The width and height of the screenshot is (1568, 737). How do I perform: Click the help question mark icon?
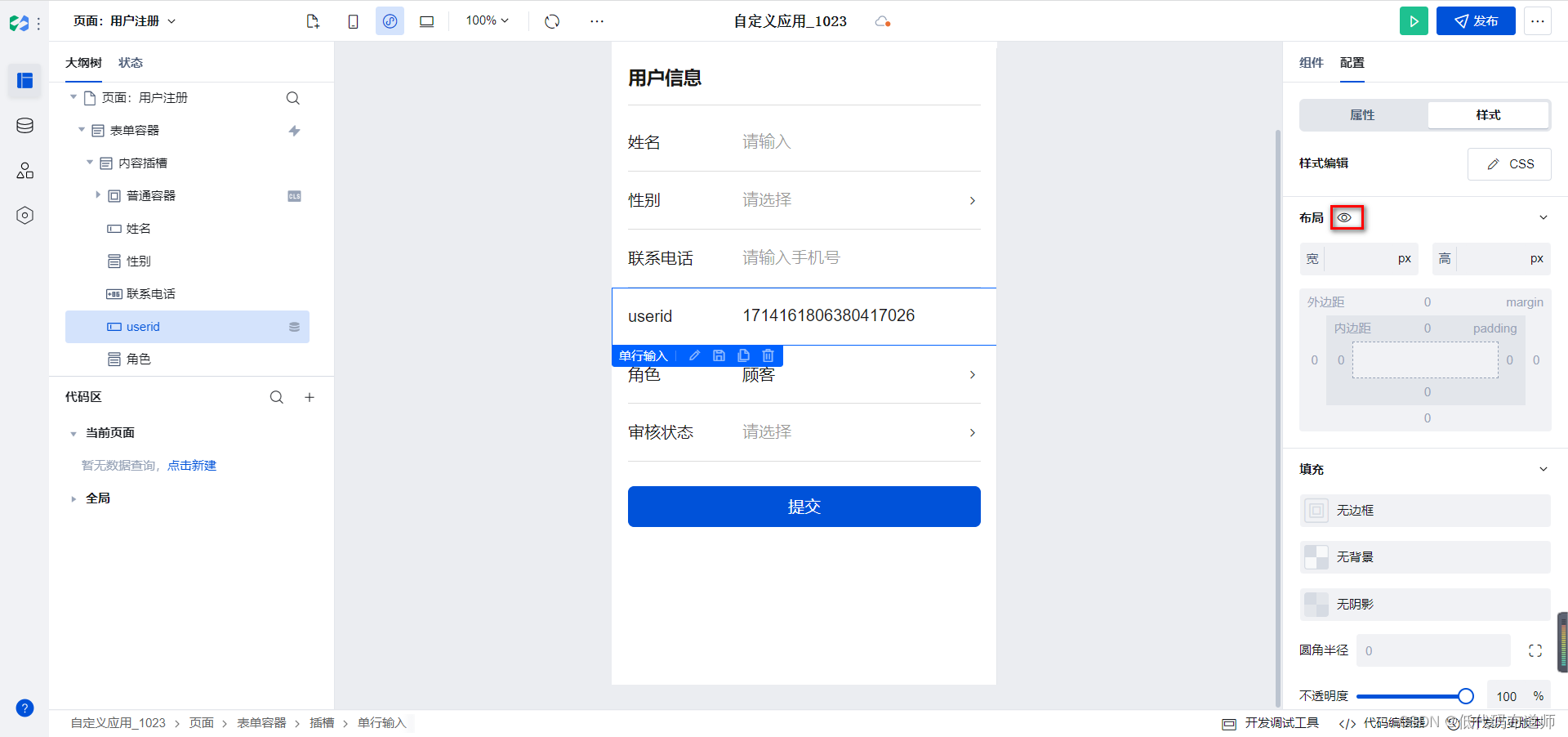point(24,708)
